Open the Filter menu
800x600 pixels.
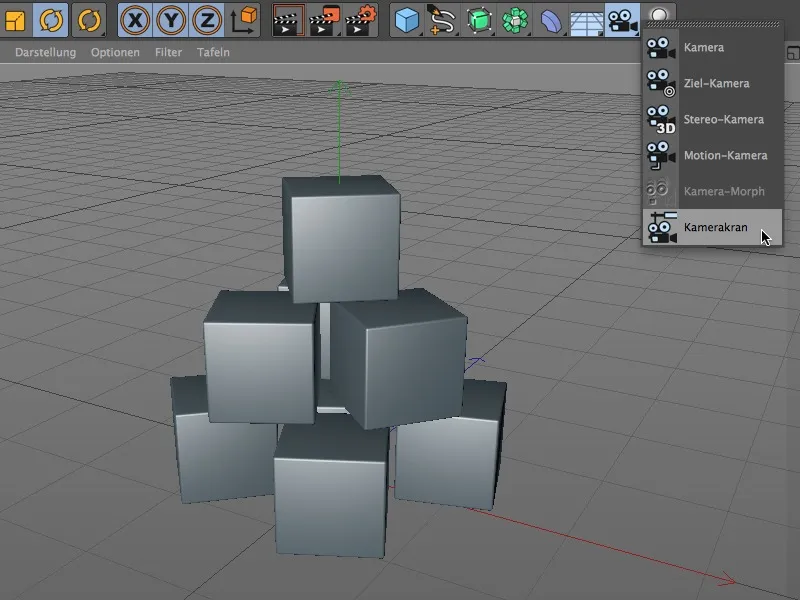pyautogui.click(x=168, y=52)
